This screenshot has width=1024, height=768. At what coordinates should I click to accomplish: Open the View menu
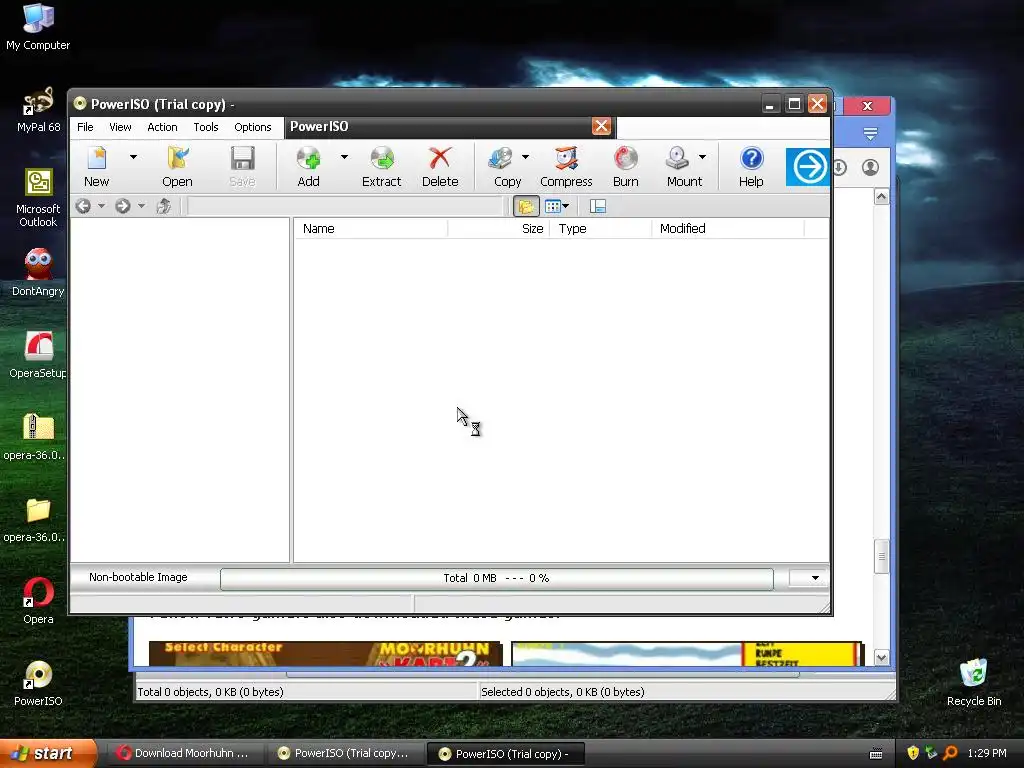point(120,127)
